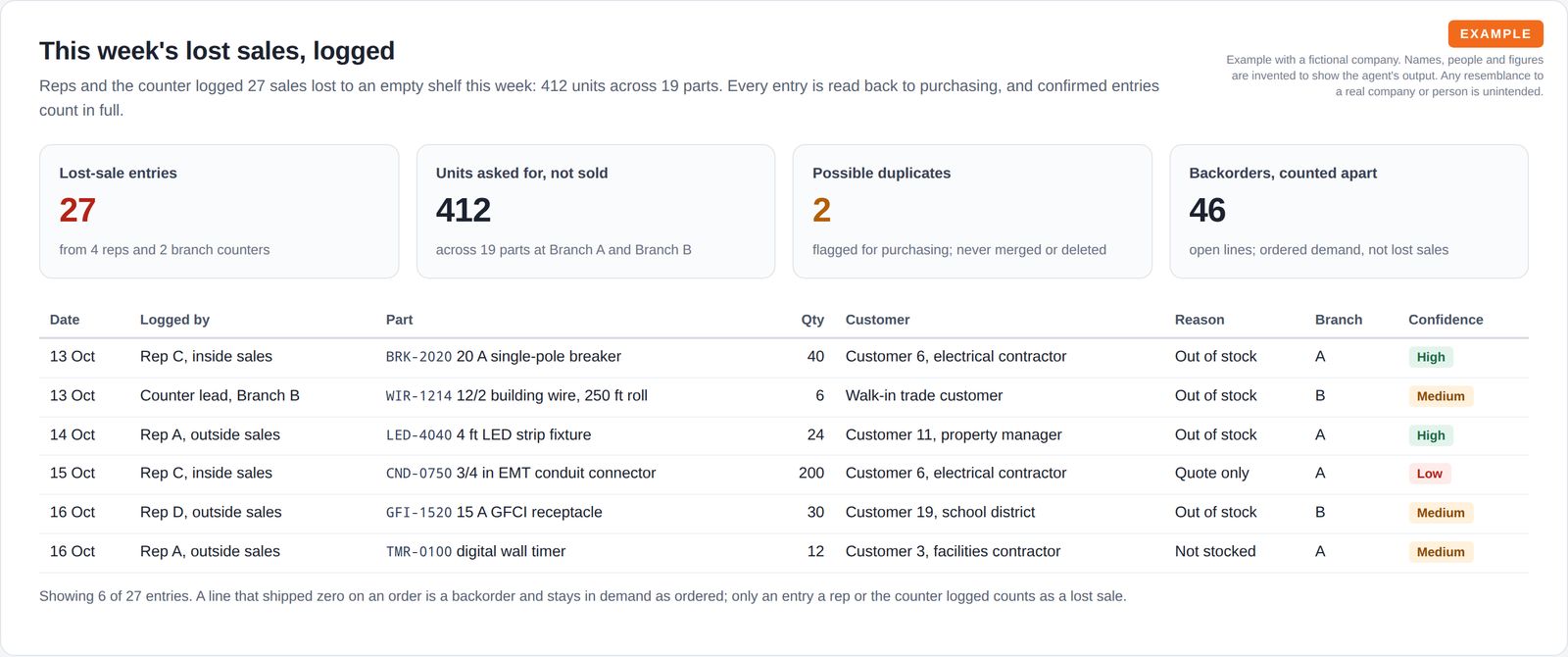Click the fictional company disclaimer text
The height and width of the screenshot is (657, 1568).
coord(1385,76)
